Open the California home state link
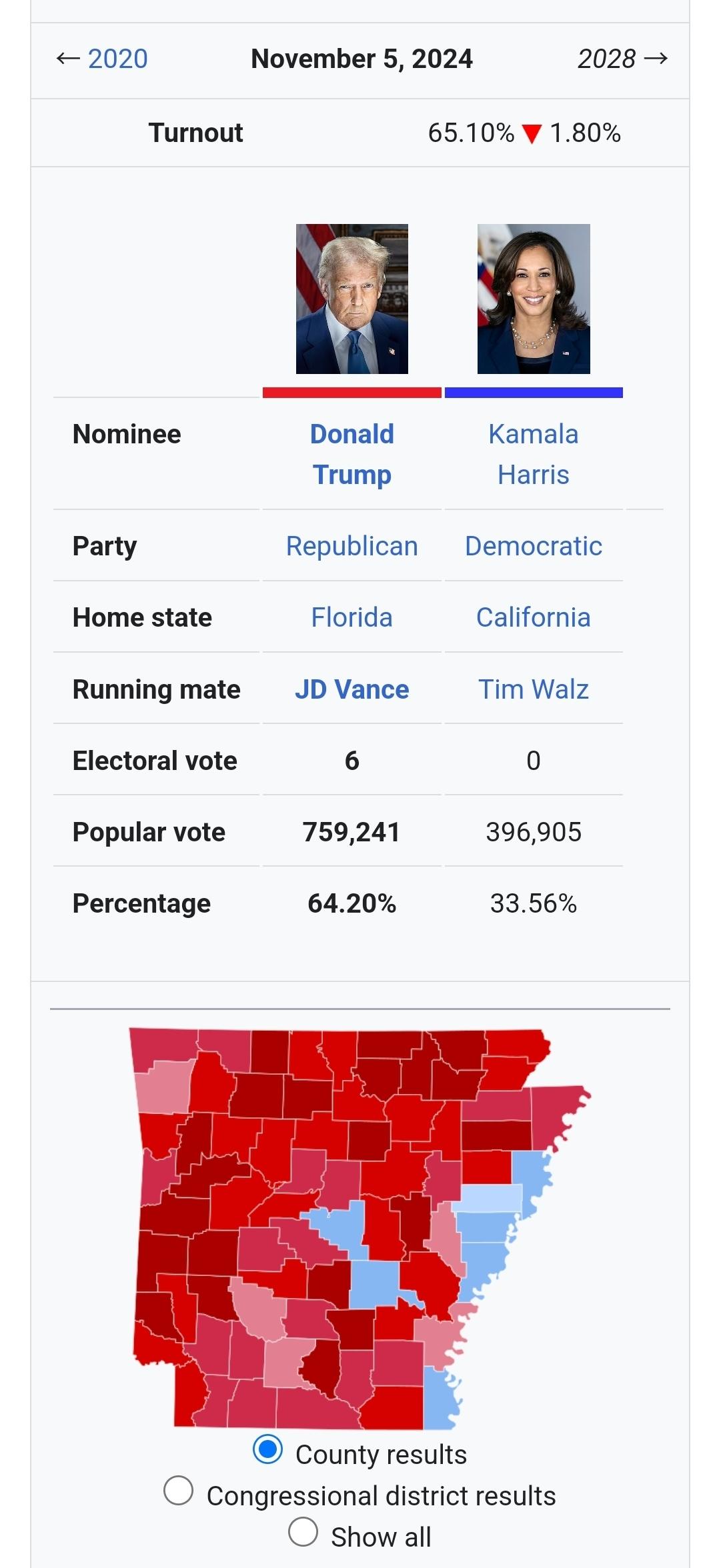Screen dimensions: 709x1568 tap(534, 617)
